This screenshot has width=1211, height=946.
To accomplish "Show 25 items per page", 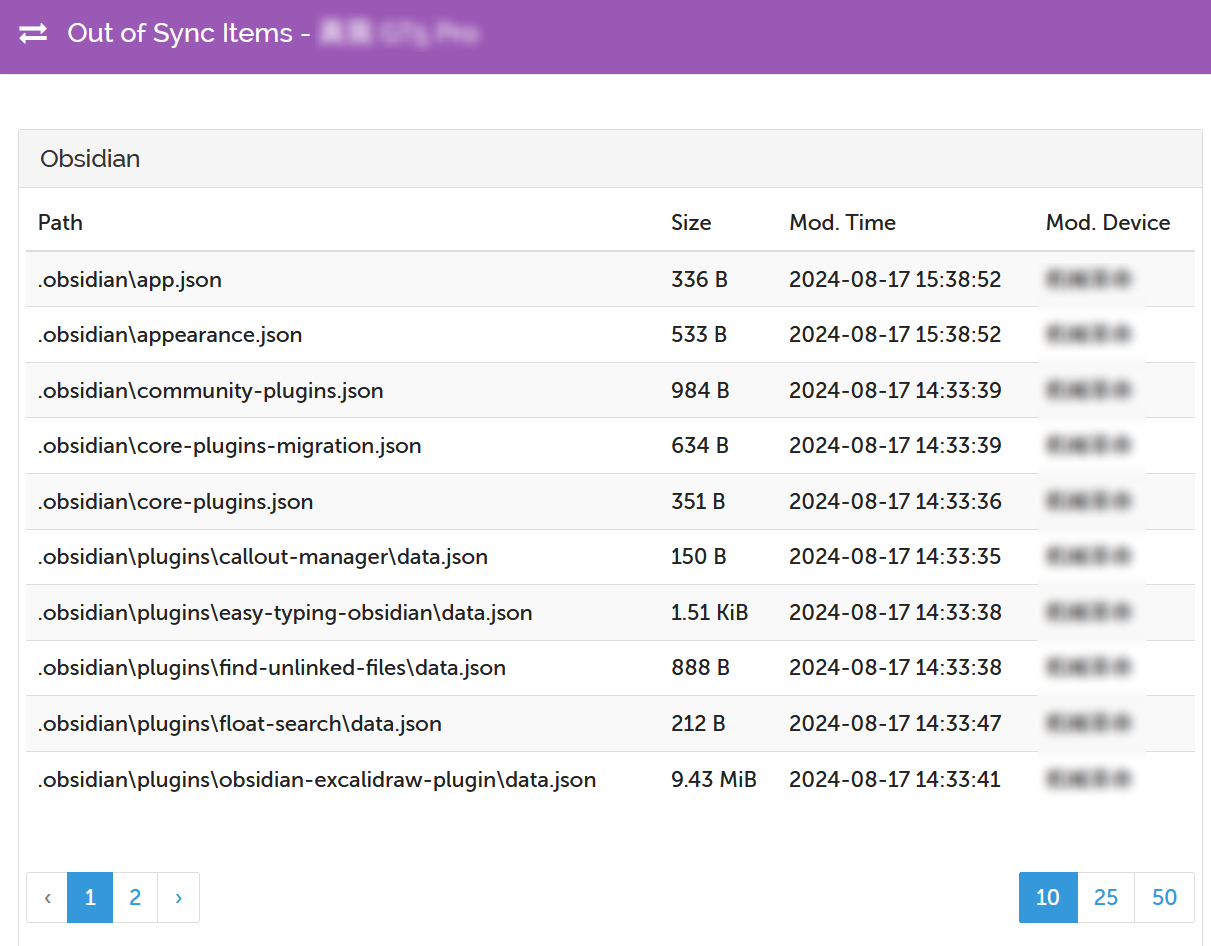I will click(x=1105, y=897).
